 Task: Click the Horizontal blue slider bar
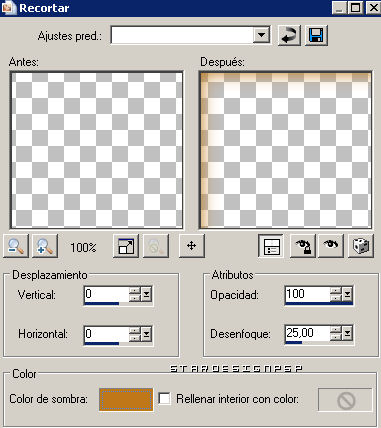click(x=102, y=343)
